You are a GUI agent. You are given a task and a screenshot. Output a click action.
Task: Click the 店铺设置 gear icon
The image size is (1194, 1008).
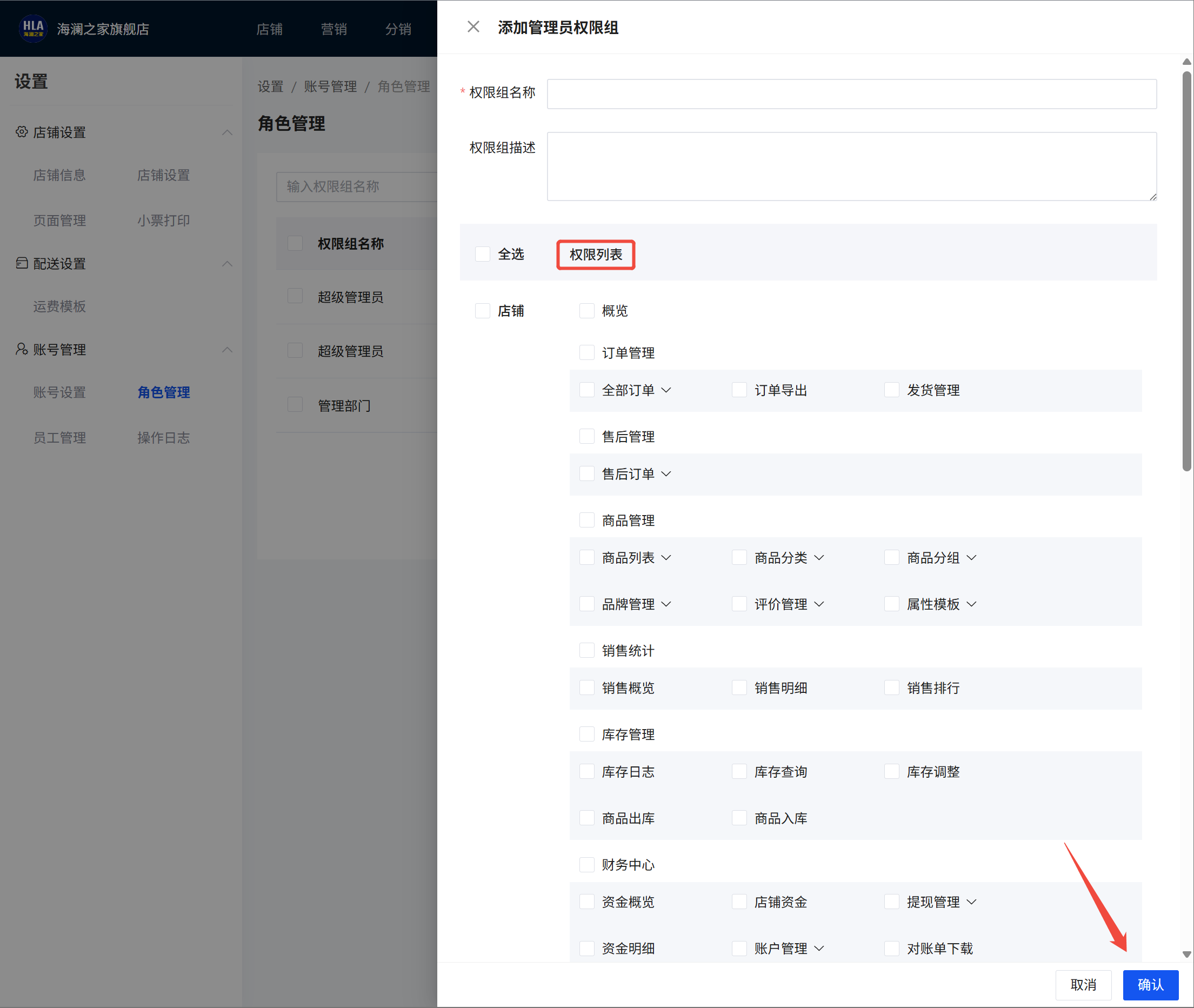pyautogui.click(x=22, y=132)
